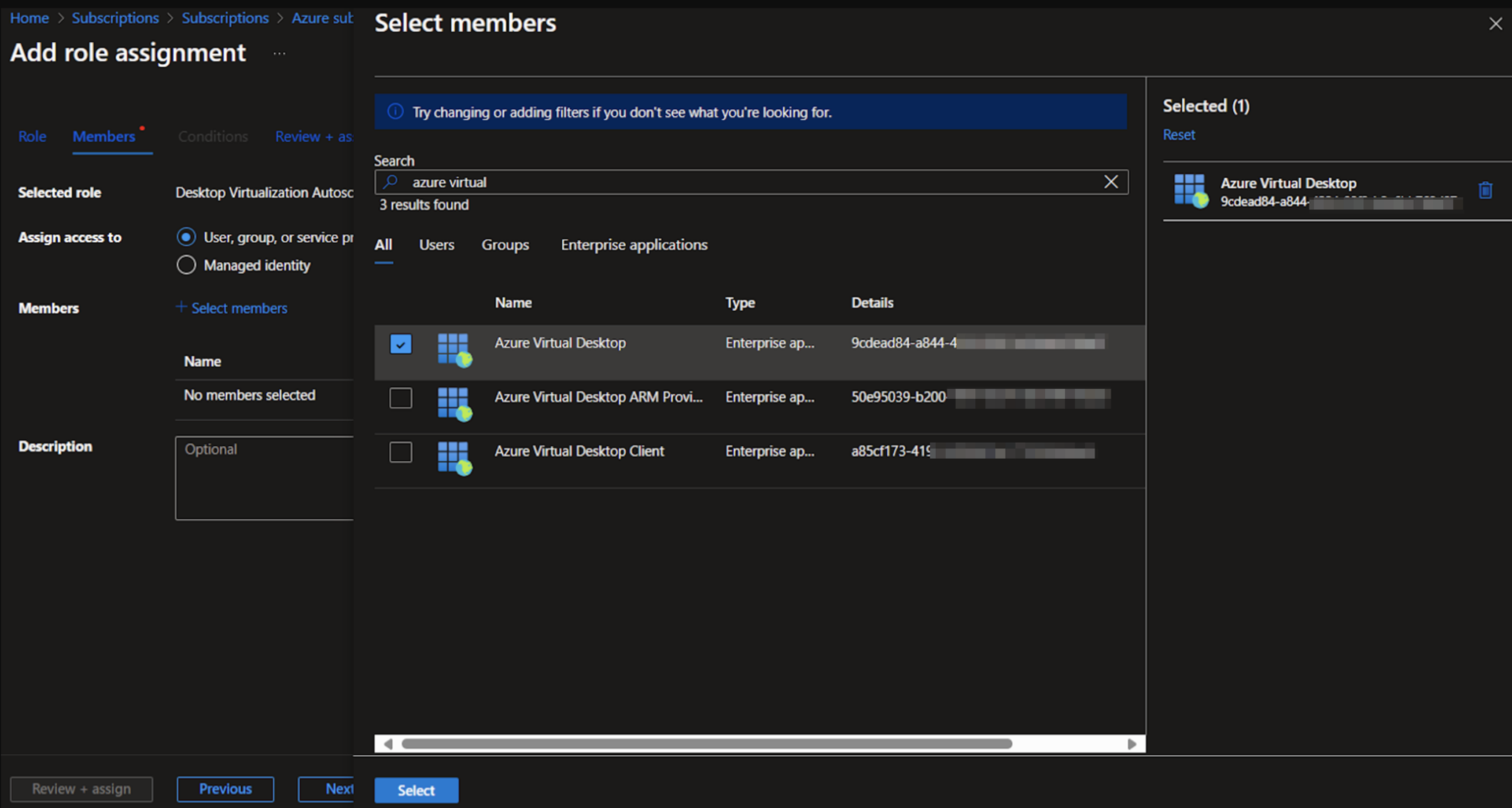Remove selected member using the trash icon

click(x=1486, y=191)
